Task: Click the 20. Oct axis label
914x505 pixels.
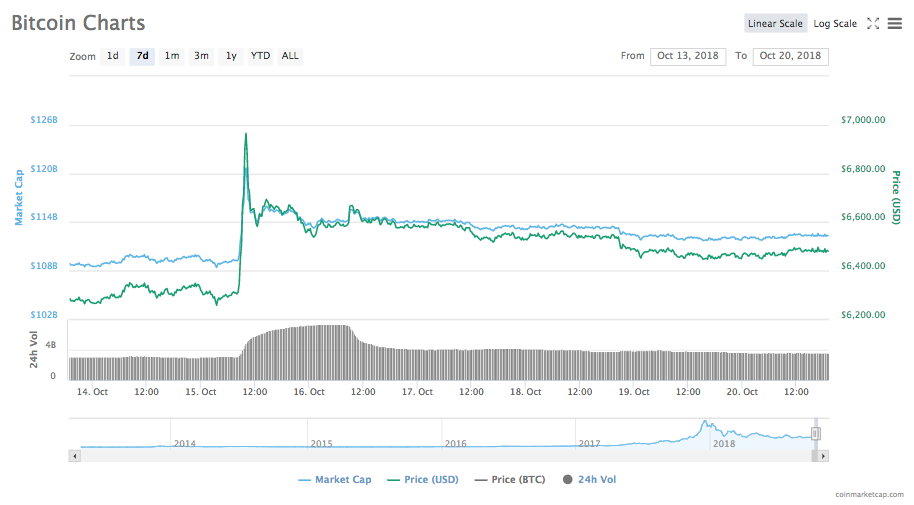Action: pyautogui.click(x=742, y=392)
